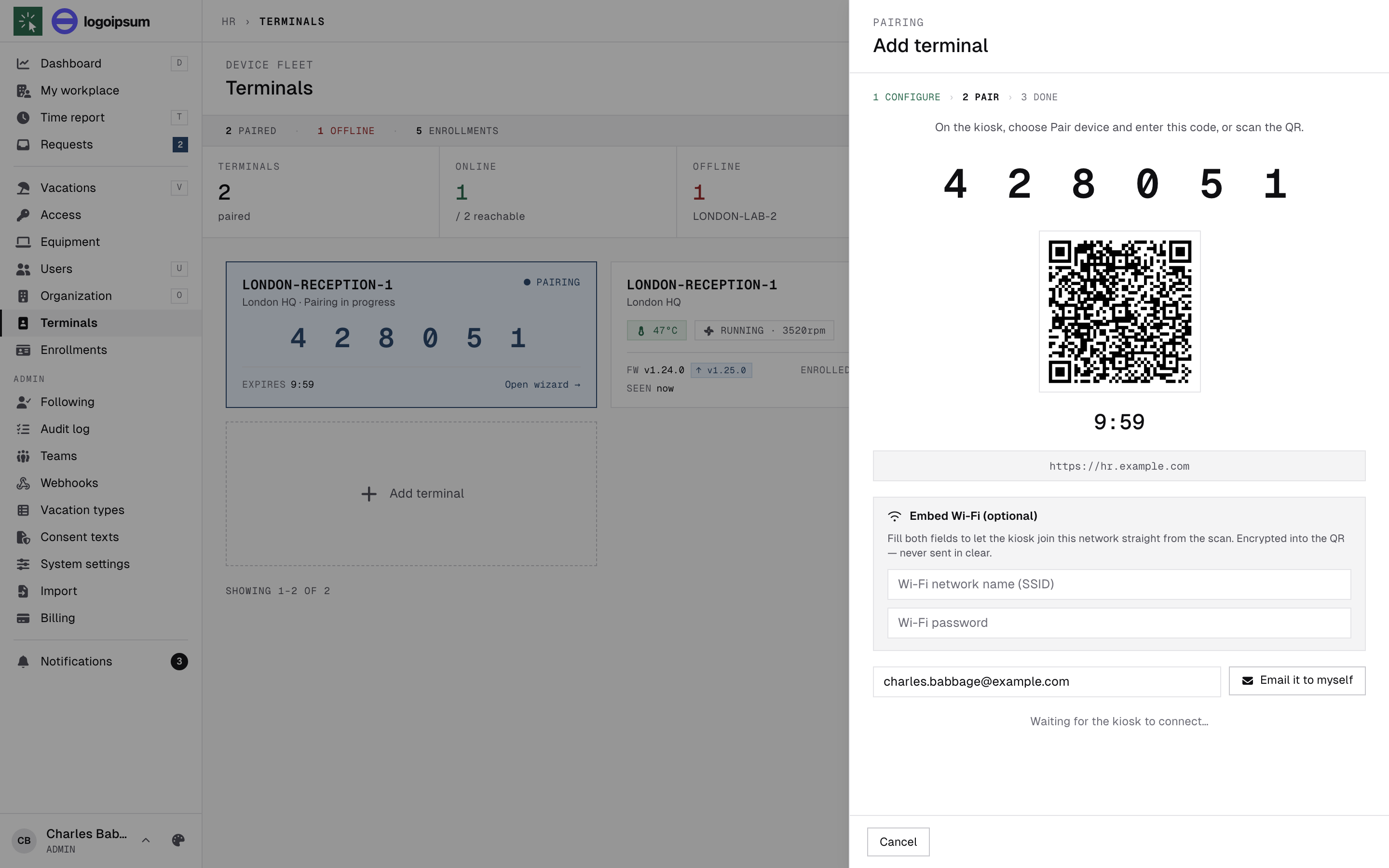Click the Time report clock icon
Image resolution: width=1389 pixels, height=868 pixels.
(23, 117)
